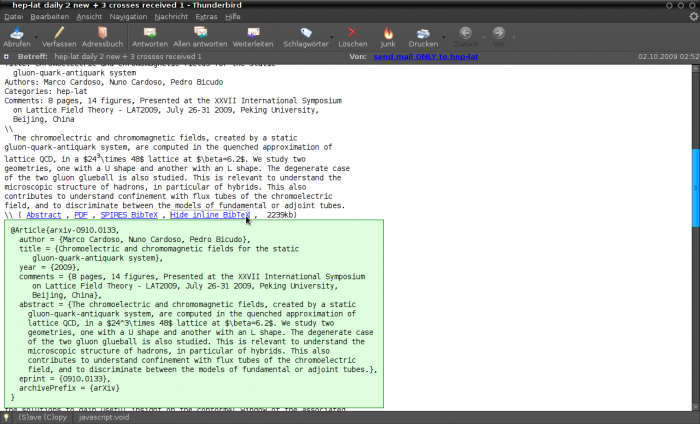Image resolution: width=700 pixels, height=424 pixels.
Task: Click the date text 02.10.2009 02:52
Action: (x=668, y=57)
